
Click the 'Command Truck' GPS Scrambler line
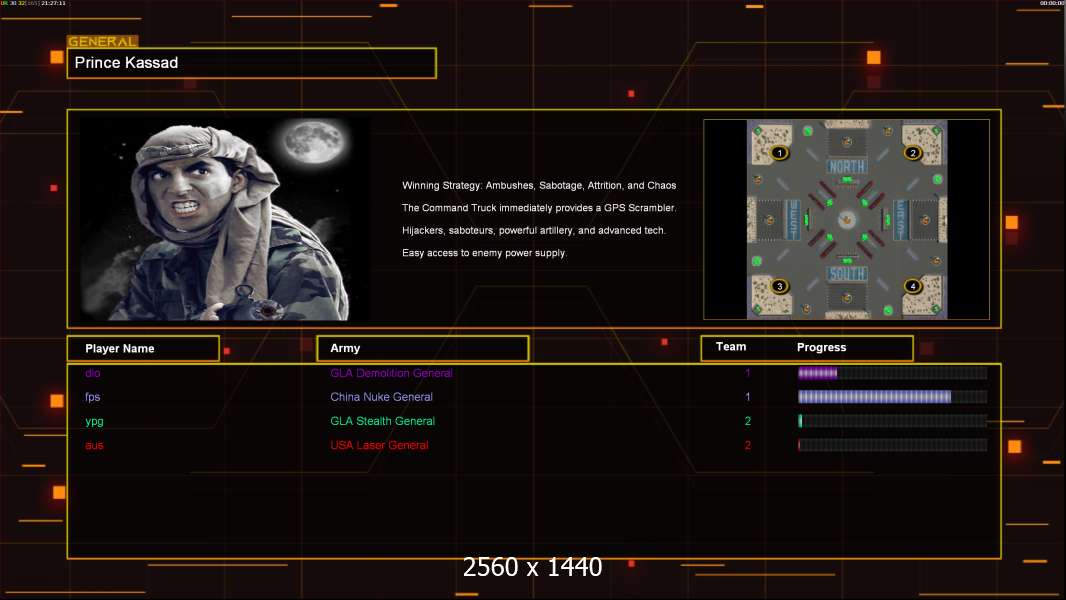539,208
